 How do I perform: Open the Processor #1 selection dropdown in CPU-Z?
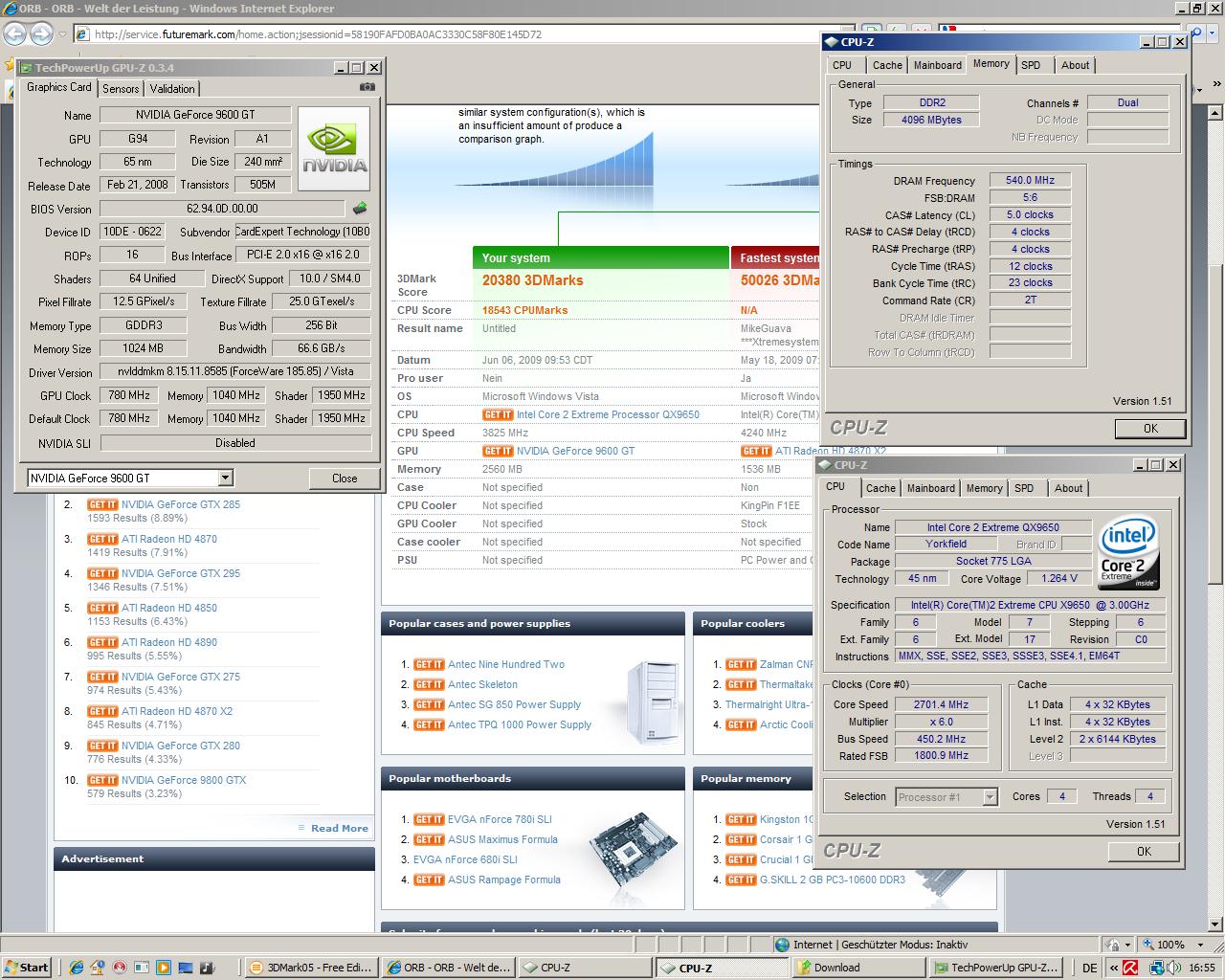click(x=991, y=796)
